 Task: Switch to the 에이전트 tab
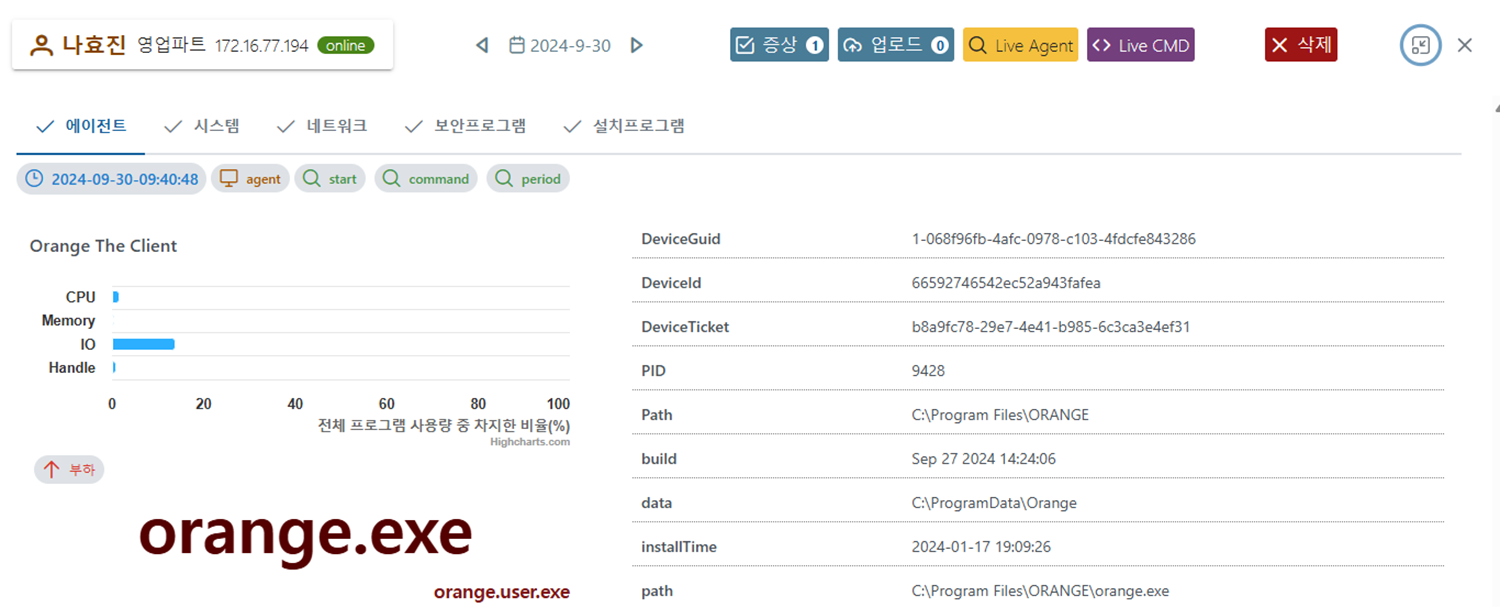[x=81, y=126]
